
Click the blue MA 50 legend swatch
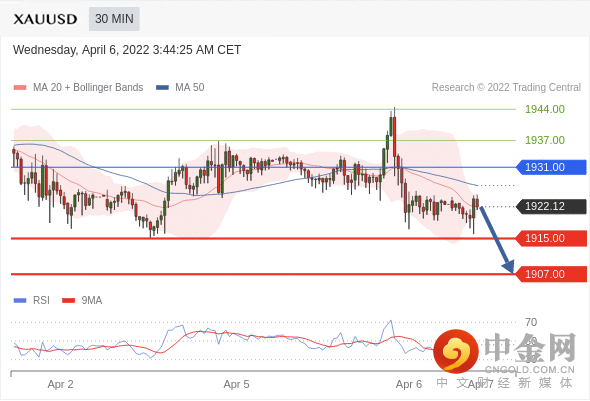pyautogui.click(x=162, y=88)
